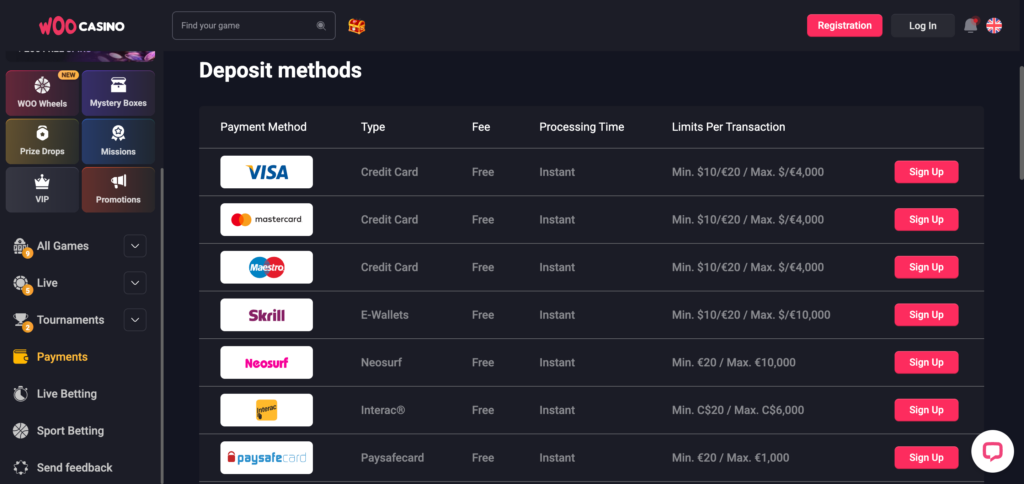Click the Visa payment logo
The height and width of the screenshot is (484, 1024).
tap(266, 172)
